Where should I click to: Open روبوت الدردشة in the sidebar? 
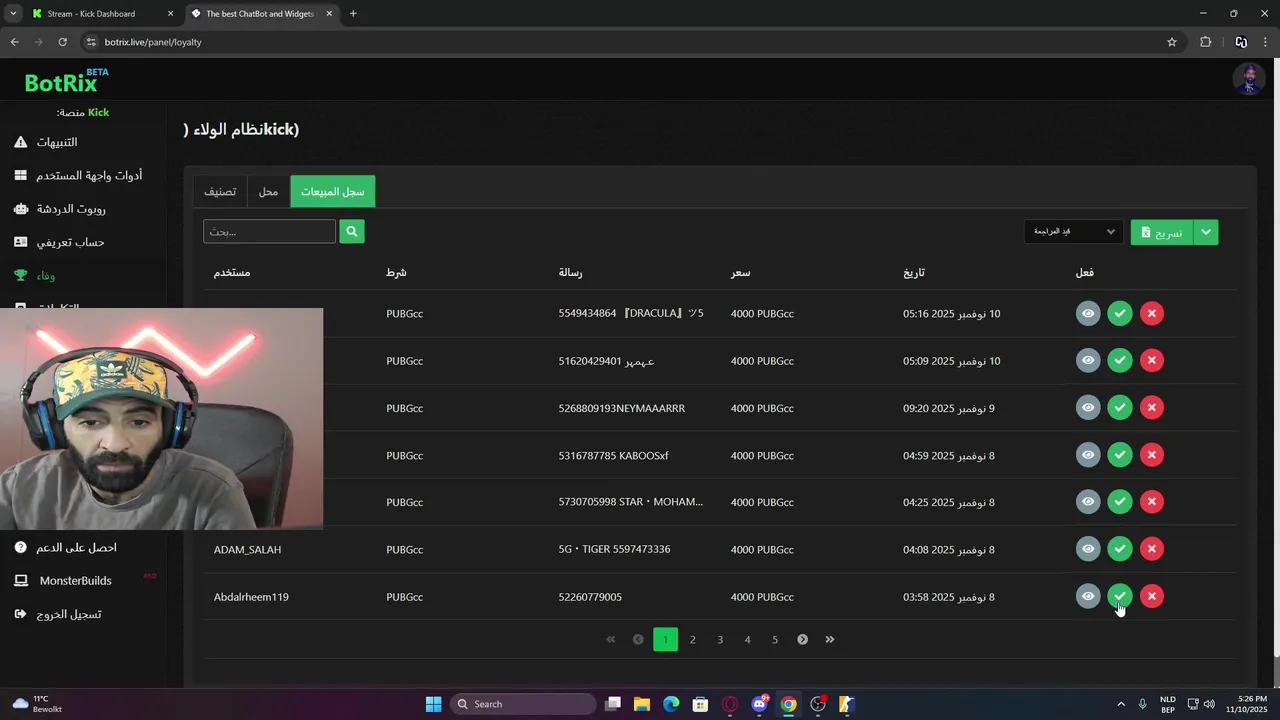[x=71, y=209]
